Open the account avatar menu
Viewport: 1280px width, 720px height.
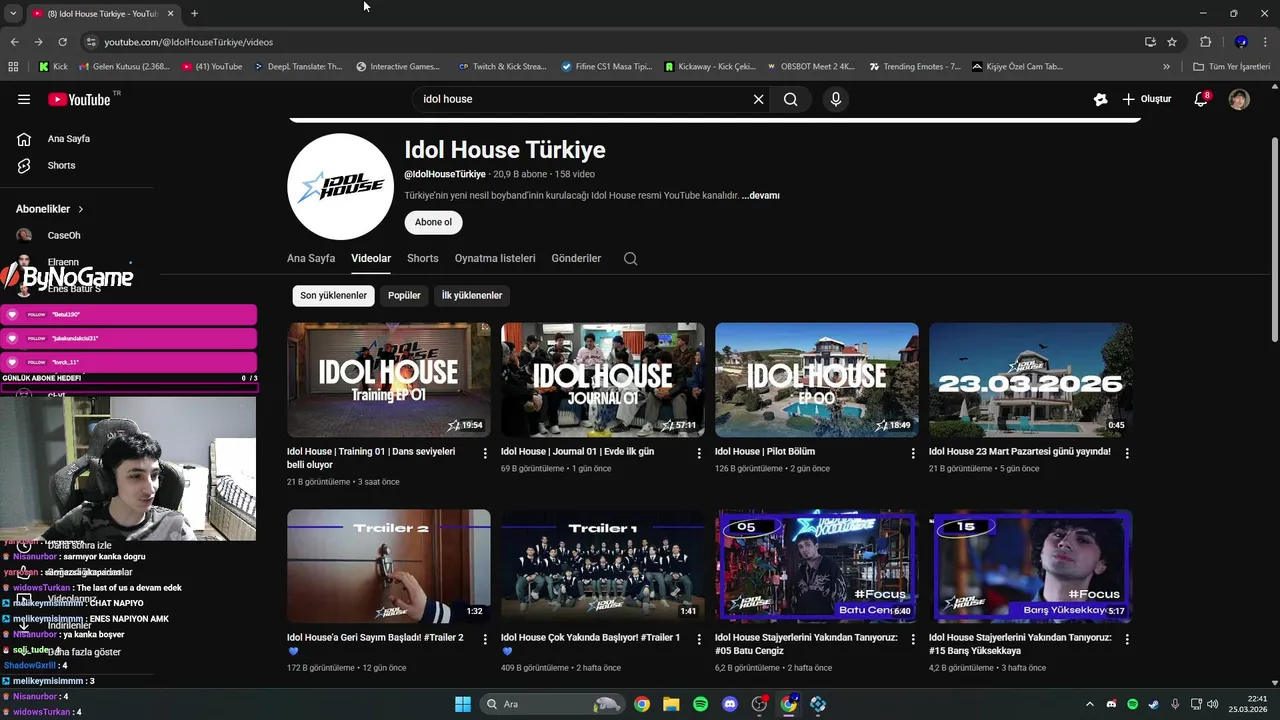(x=1239, y=99)
